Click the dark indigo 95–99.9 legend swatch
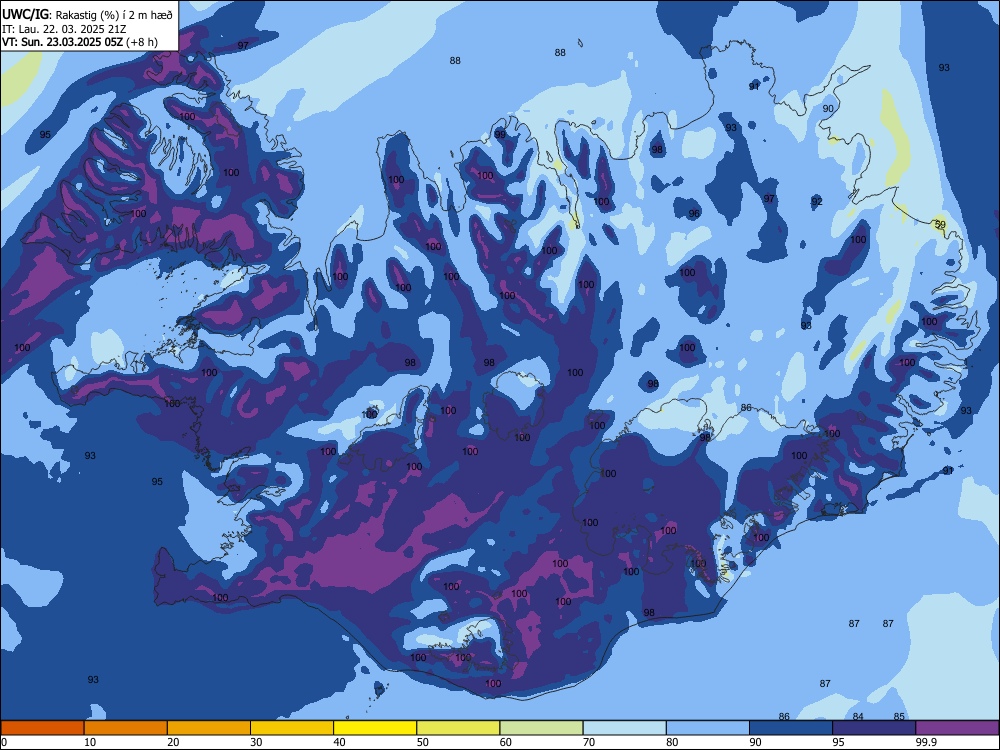Screen dimensions: 1000x750 874,728
